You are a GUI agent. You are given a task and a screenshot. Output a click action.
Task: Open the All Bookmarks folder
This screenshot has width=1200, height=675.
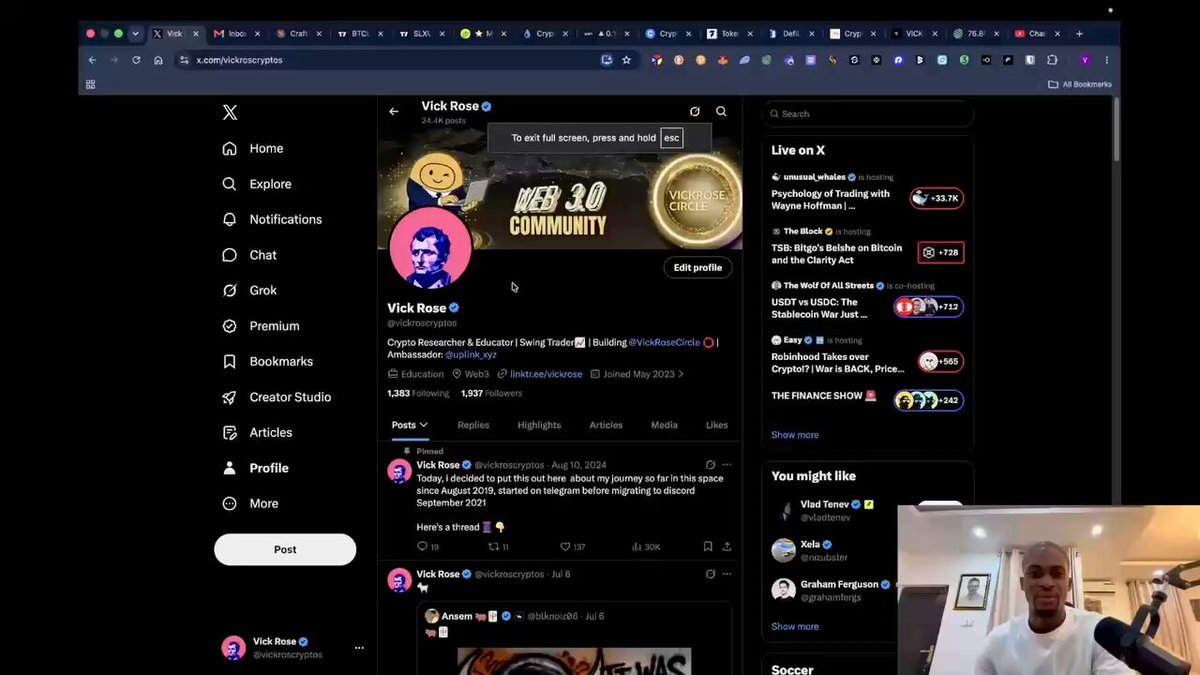tap(1080, 84)
